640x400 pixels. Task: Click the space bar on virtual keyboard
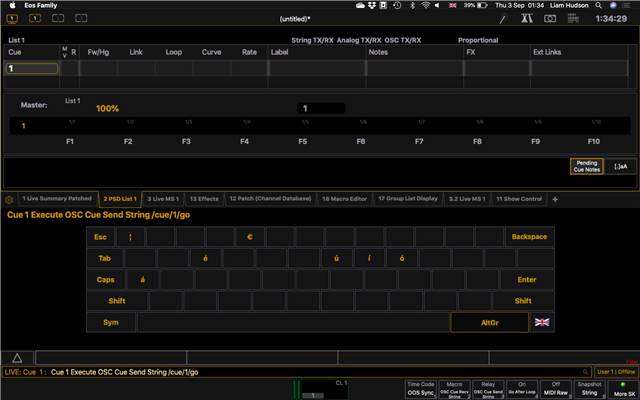click(293, 322)
